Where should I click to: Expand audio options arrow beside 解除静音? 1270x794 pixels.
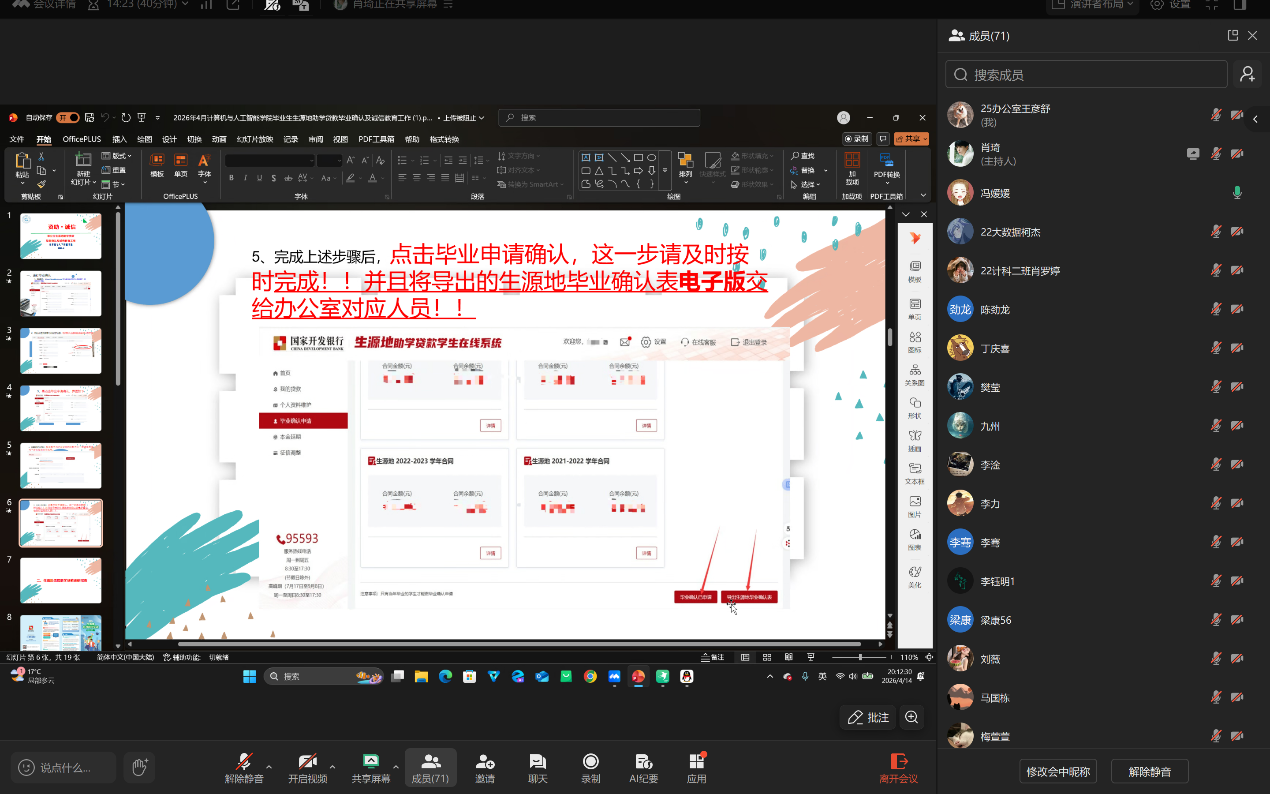point(269,767)
